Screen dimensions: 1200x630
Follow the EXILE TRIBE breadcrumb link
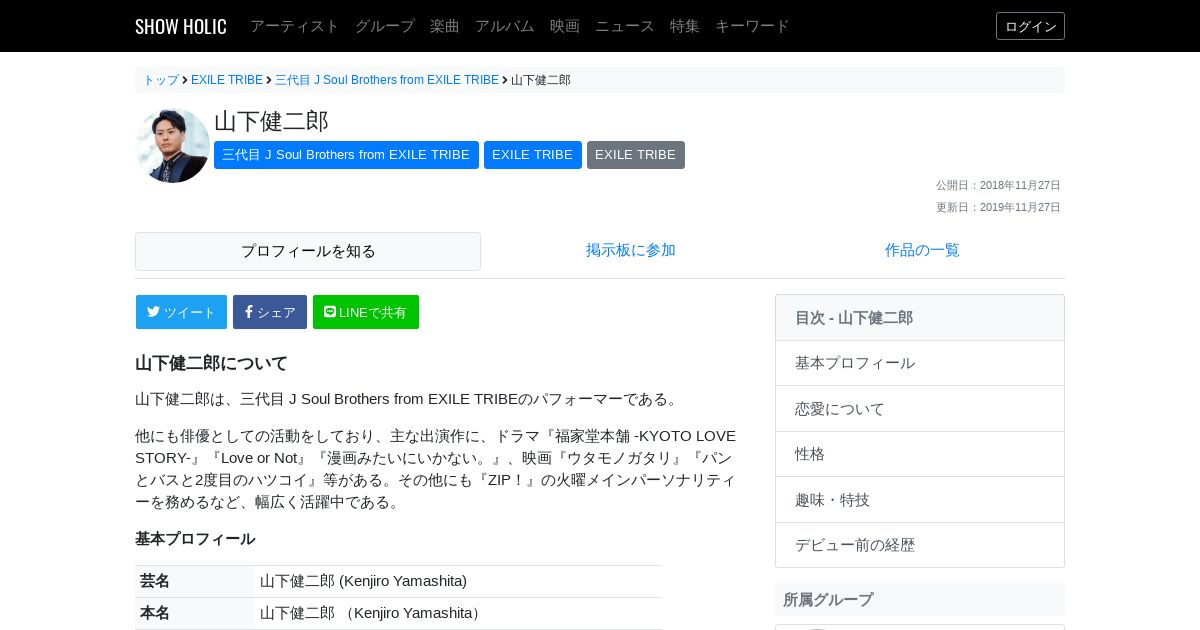pos(227,80)
